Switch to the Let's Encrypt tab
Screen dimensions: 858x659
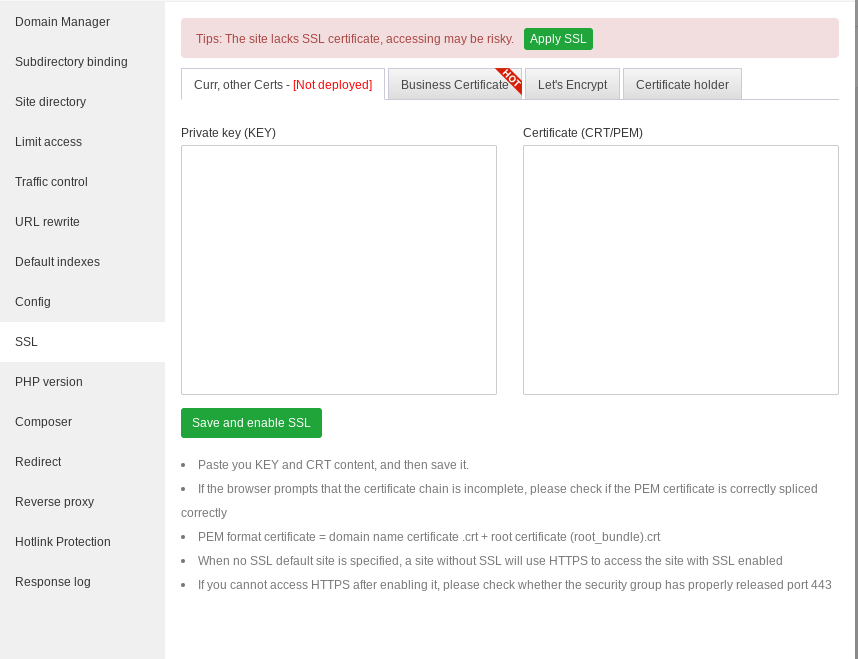(x=572, y=85)
